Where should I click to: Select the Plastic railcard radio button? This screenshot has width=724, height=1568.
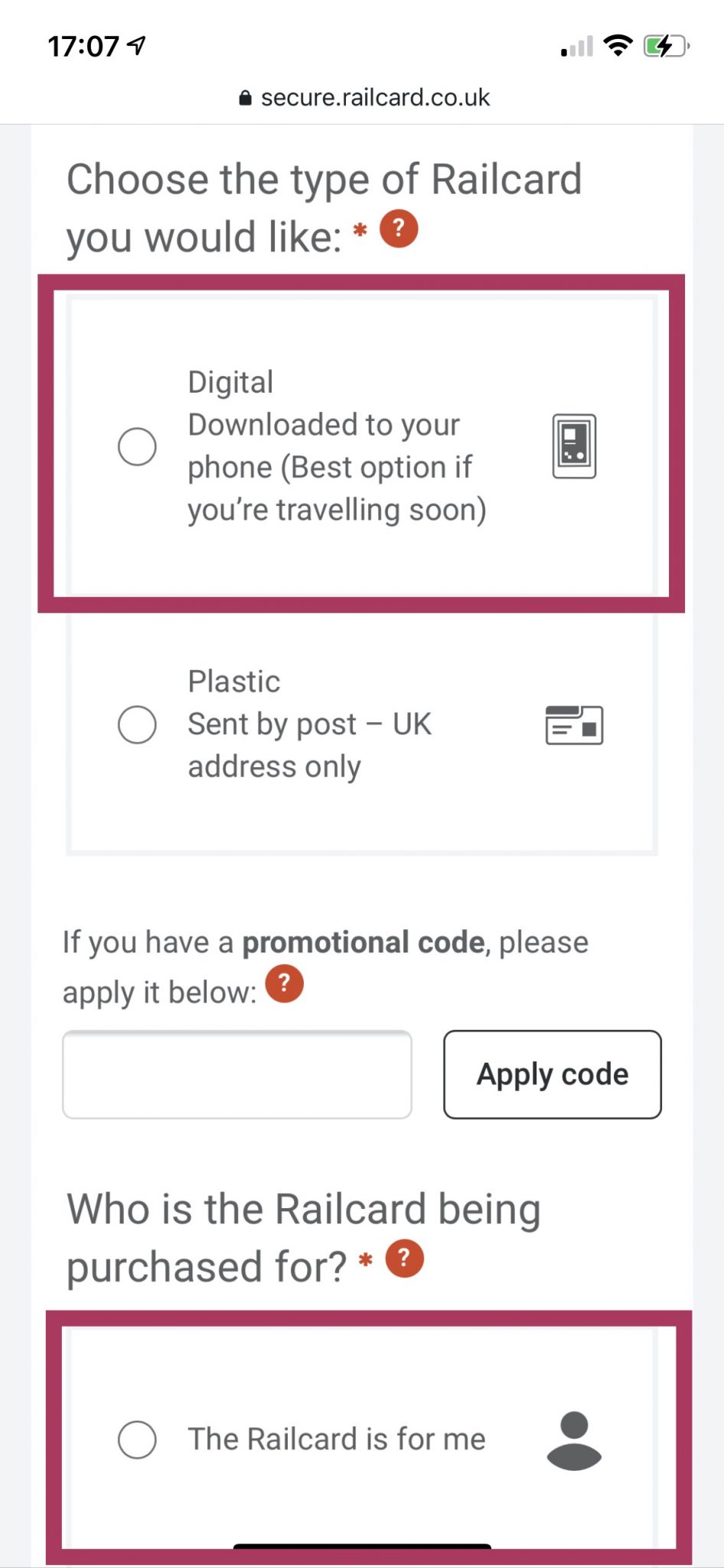(137, 724)
